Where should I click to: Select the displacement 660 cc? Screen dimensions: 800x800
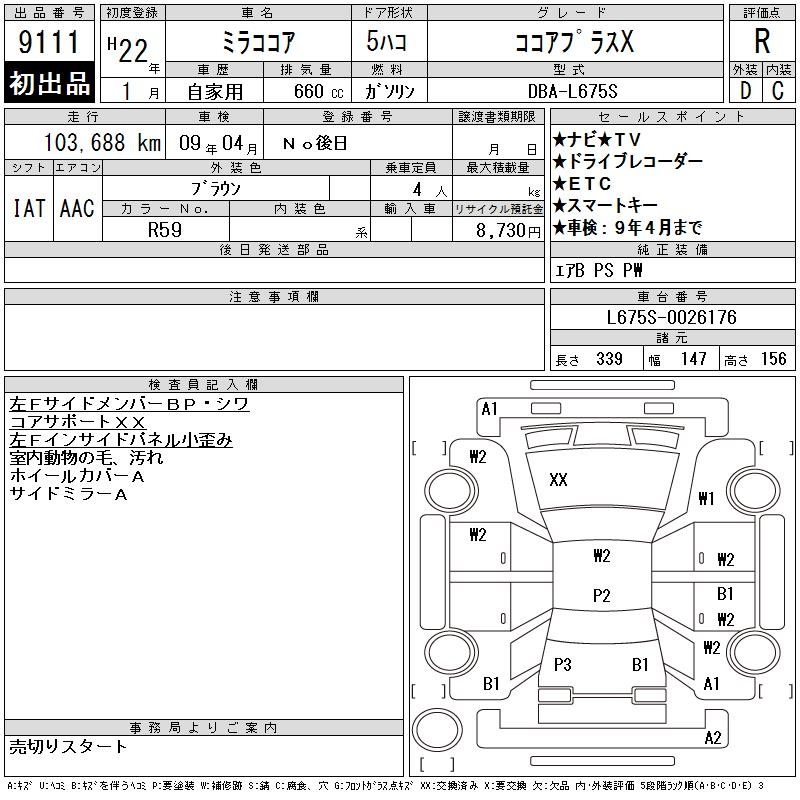pyautogui.click(x=318, y=92)
